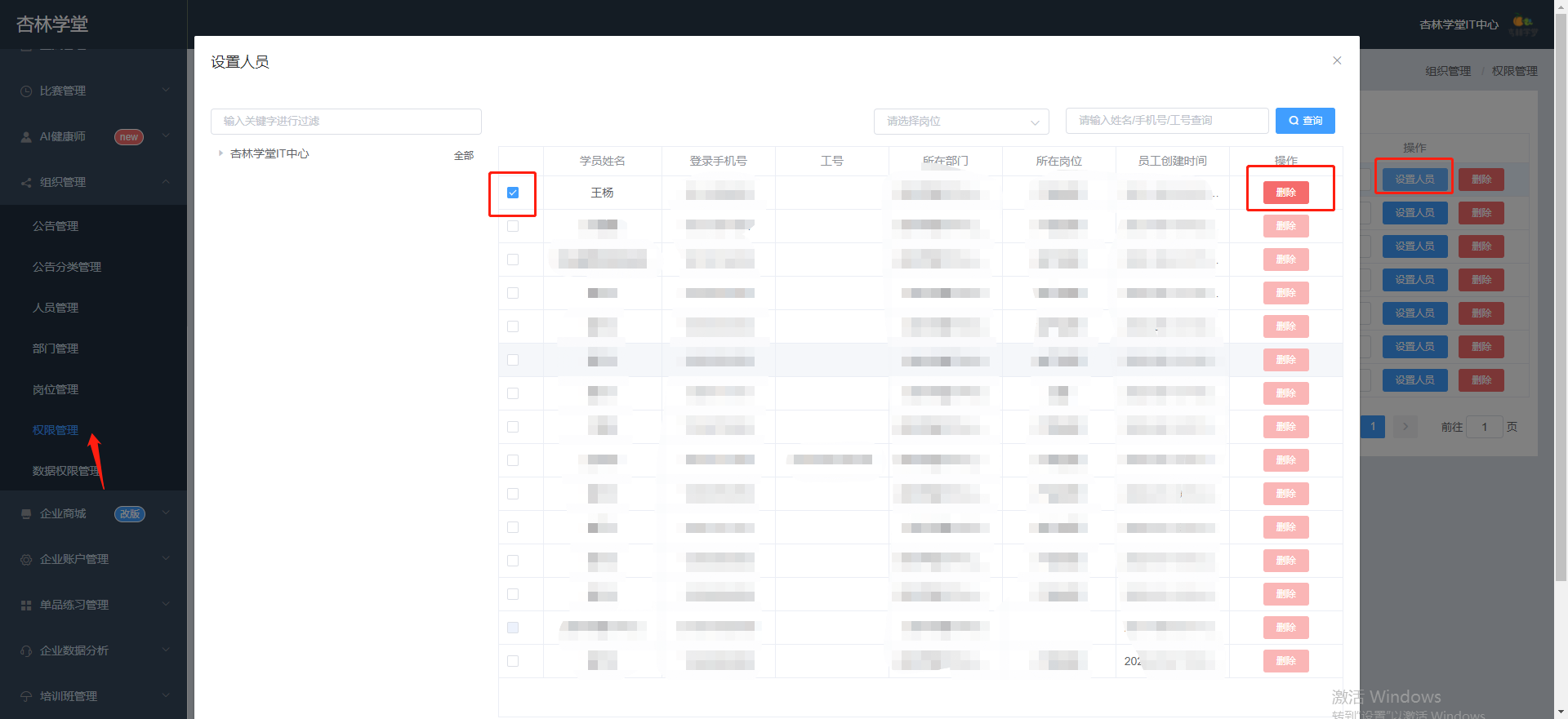Image resolution: width=1568 pixels, height=719 pixels.
Task: Click 全部 next to the org tree
Action: [464, 155]
